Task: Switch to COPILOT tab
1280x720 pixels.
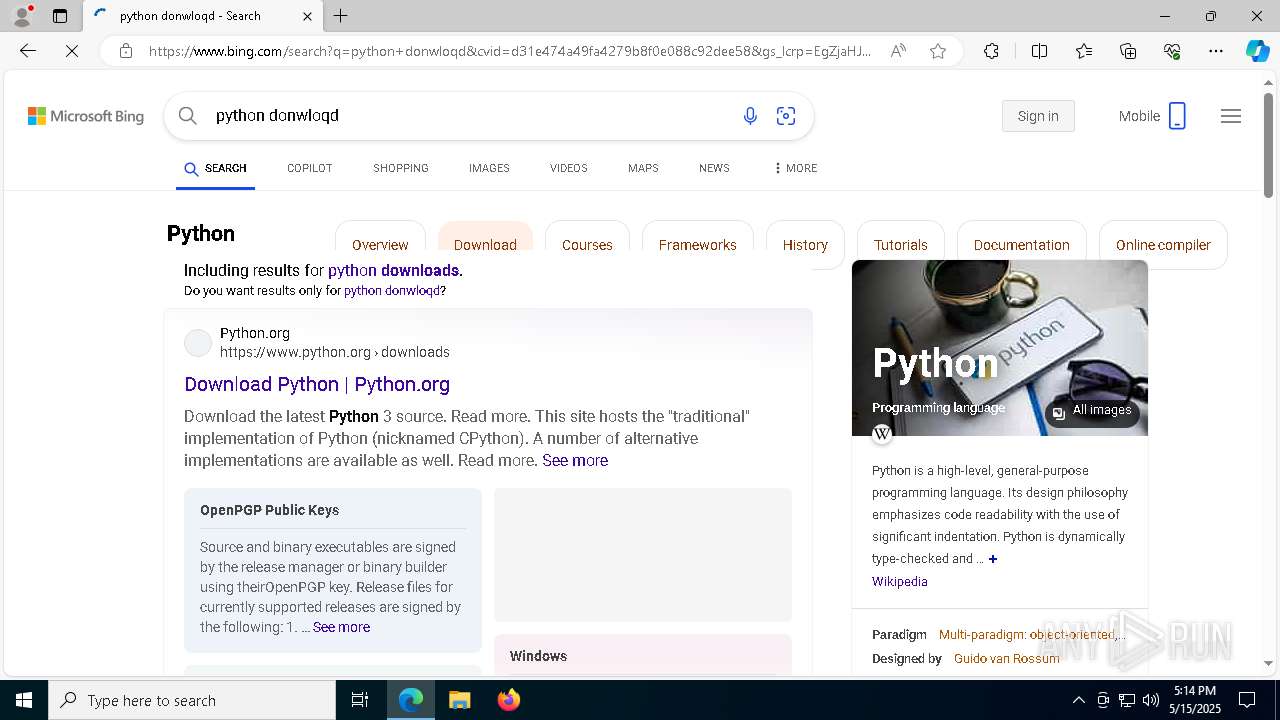Action: click(309, 168)
